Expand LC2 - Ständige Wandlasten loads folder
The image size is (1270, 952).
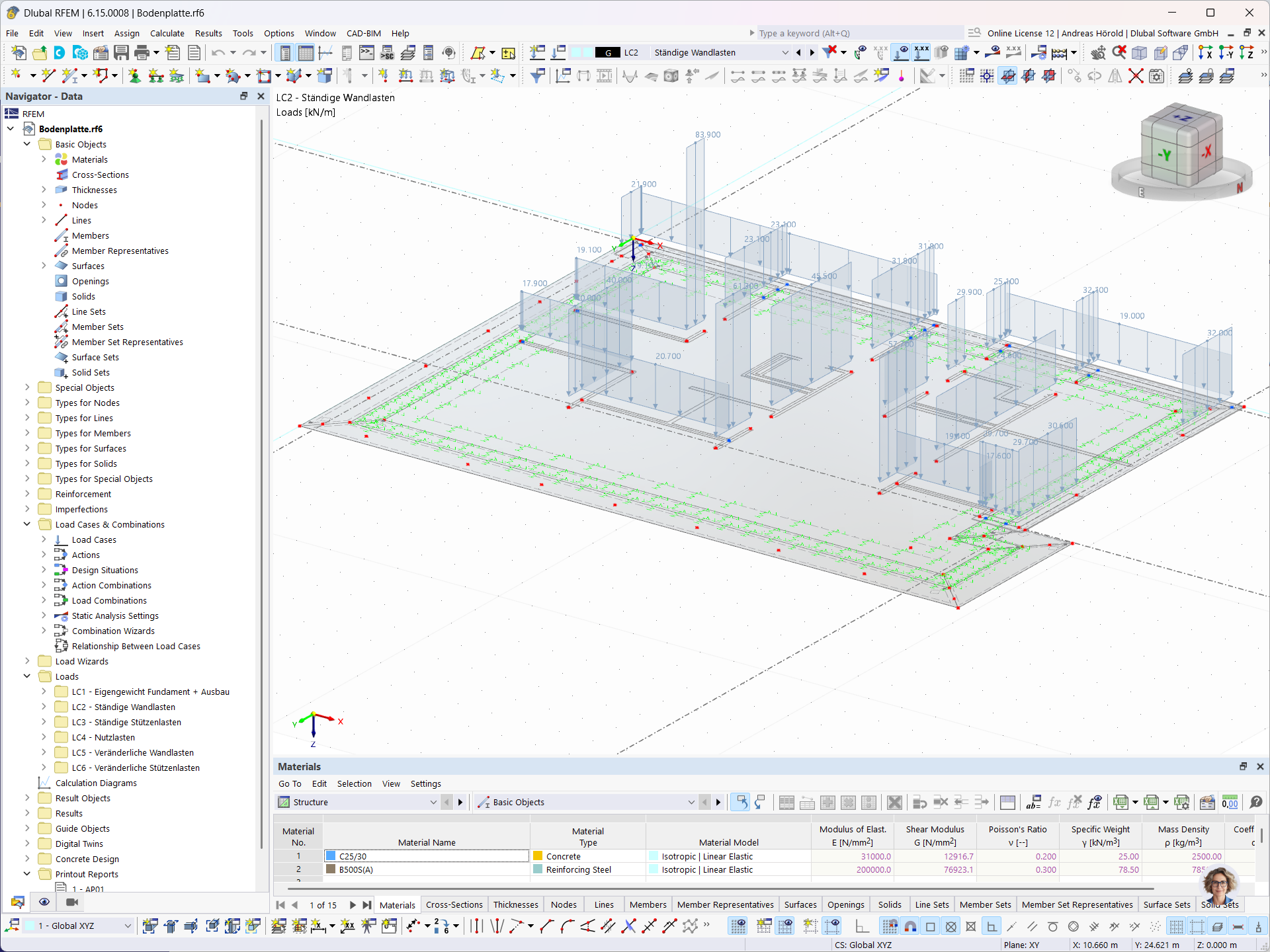point(44,707)
